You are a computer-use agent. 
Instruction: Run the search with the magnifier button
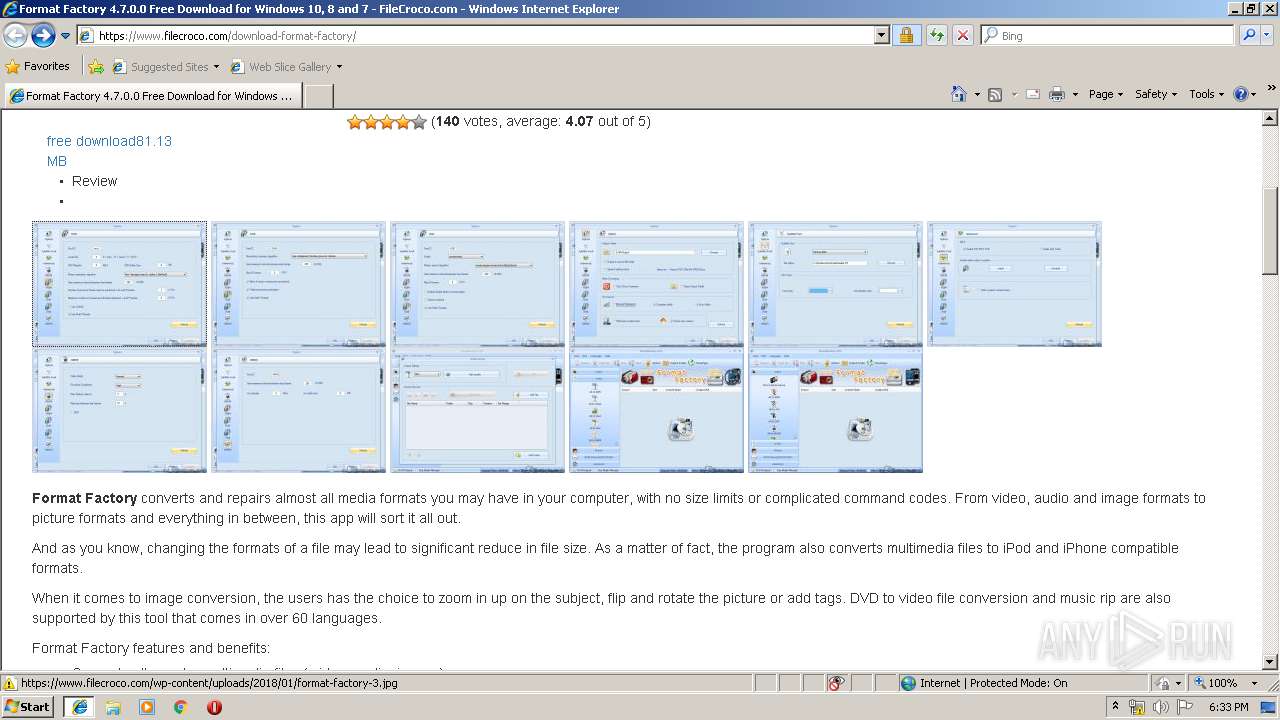coord(1248,35)
